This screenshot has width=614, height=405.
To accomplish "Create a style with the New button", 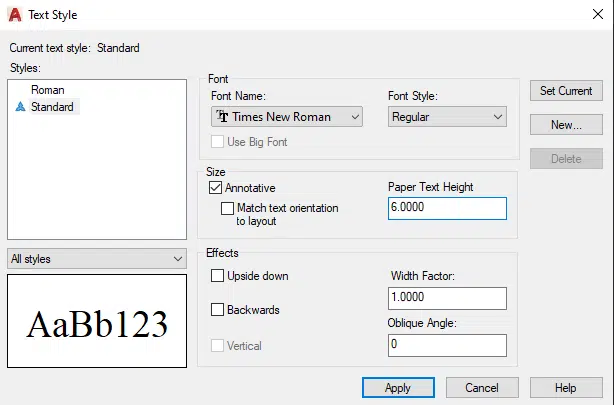I will [x=566, y=125].
